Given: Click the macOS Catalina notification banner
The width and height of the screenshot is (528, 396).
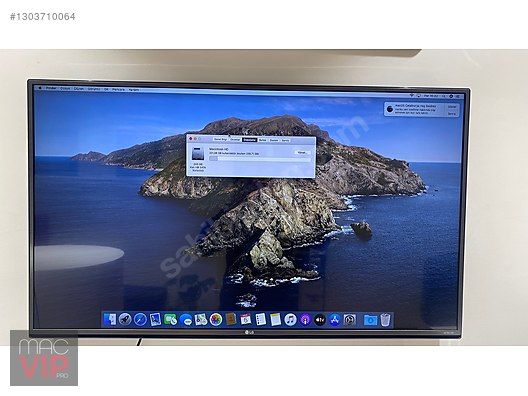Looking at the screenshot, I should pos(422,110).
